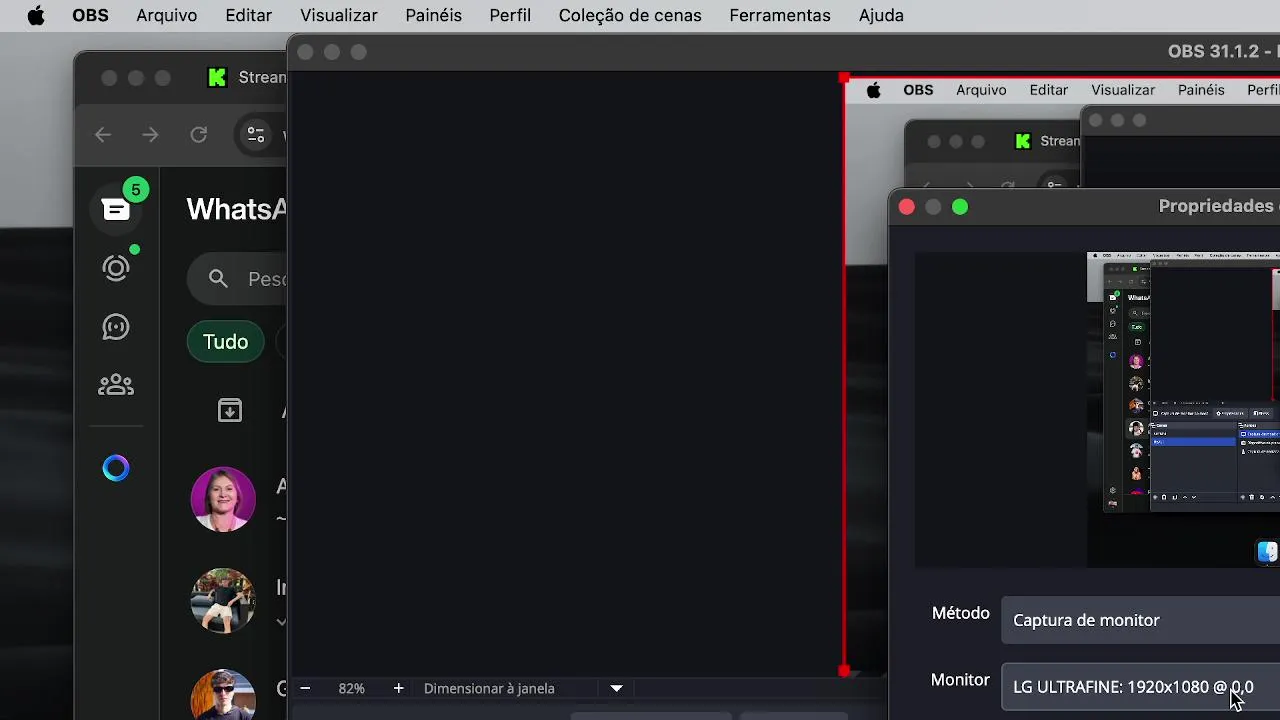
Task: Open the Ferramentas menu
Action: point(780,16)
